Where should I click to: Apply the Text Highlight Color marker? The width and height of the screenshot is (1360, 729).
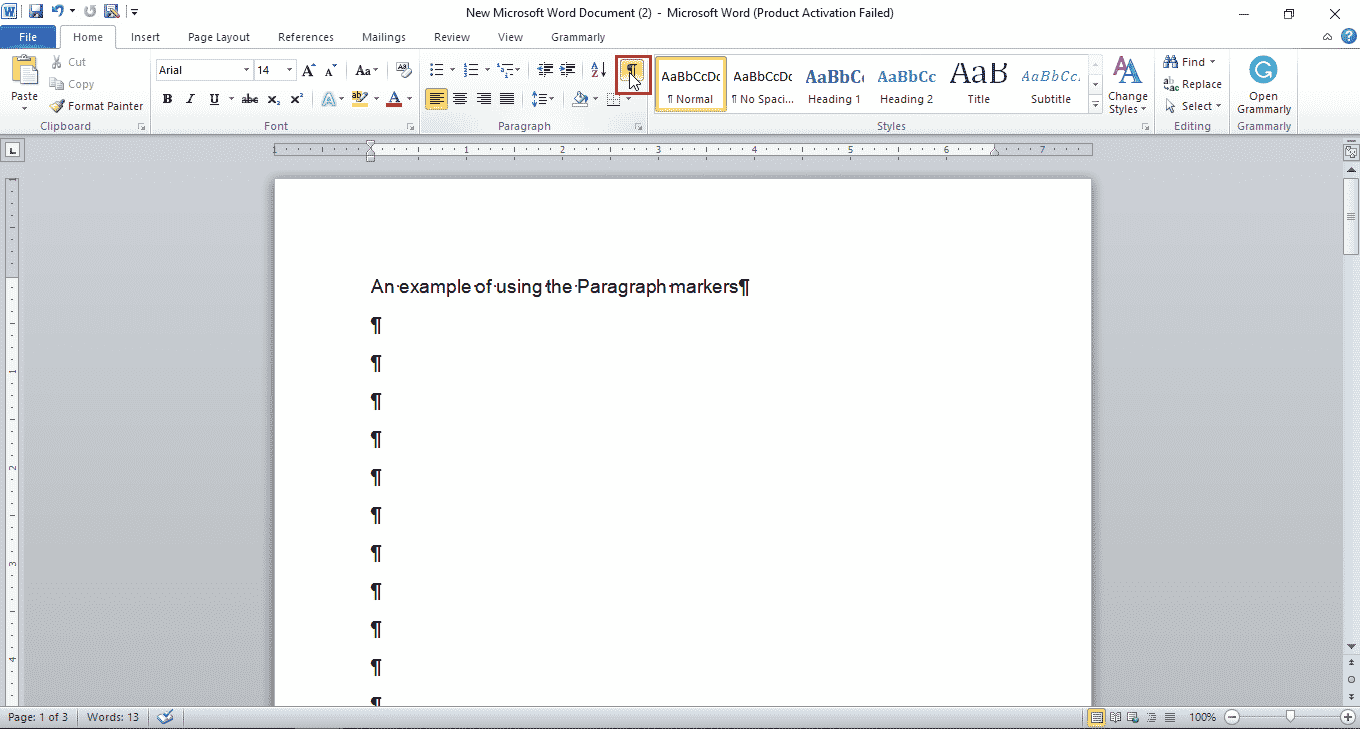pos(360,99)
